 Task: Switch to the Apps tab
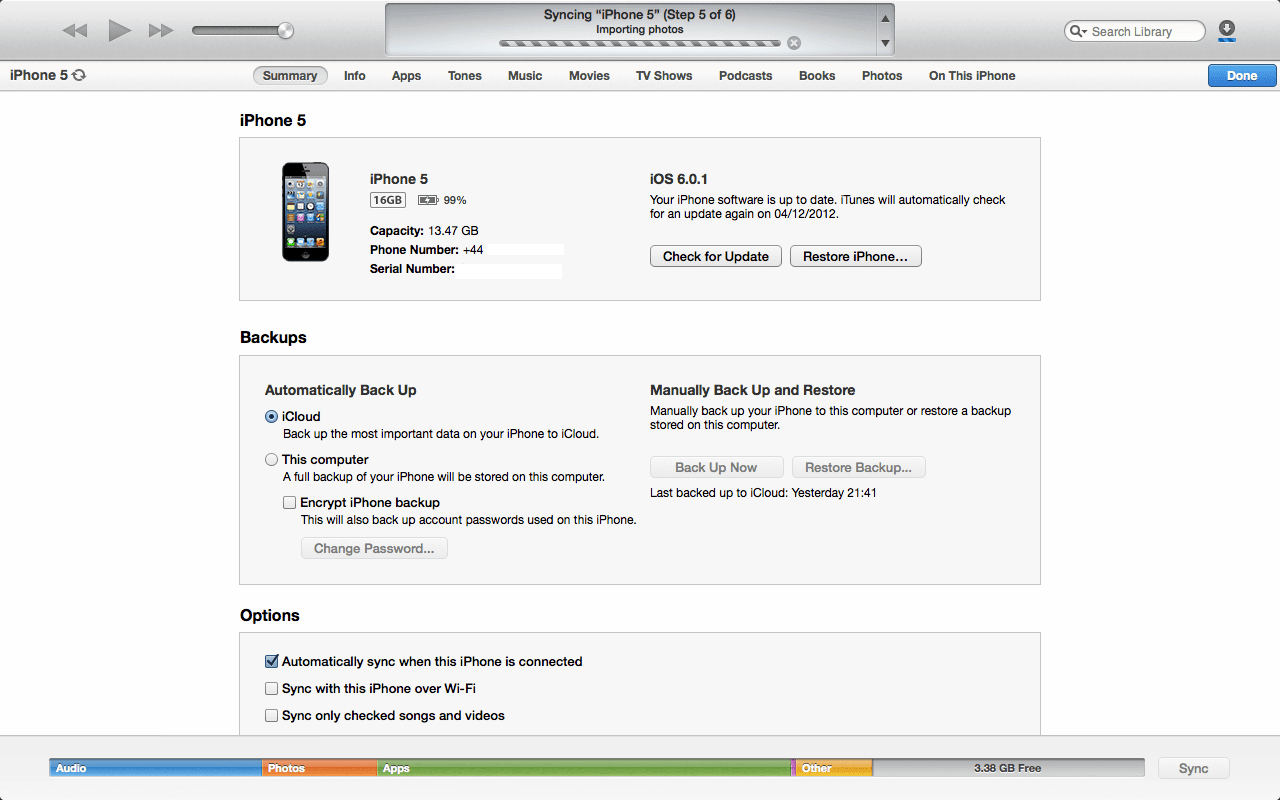point(406,76)
